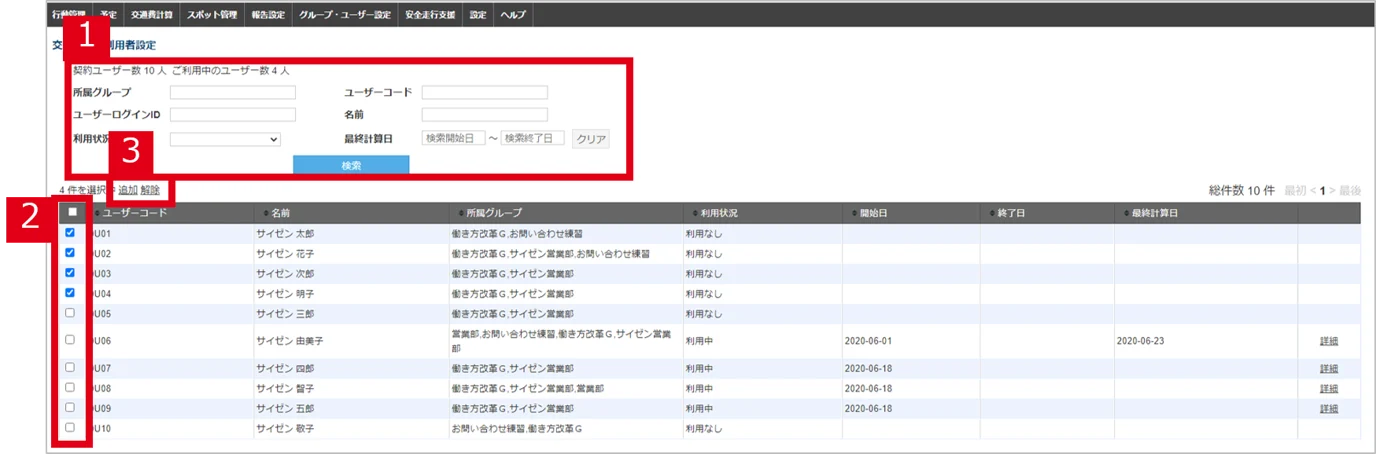Focus the 名前 search input field
The height and width of the screenshot is (454, 1376).
click(485, 115)
